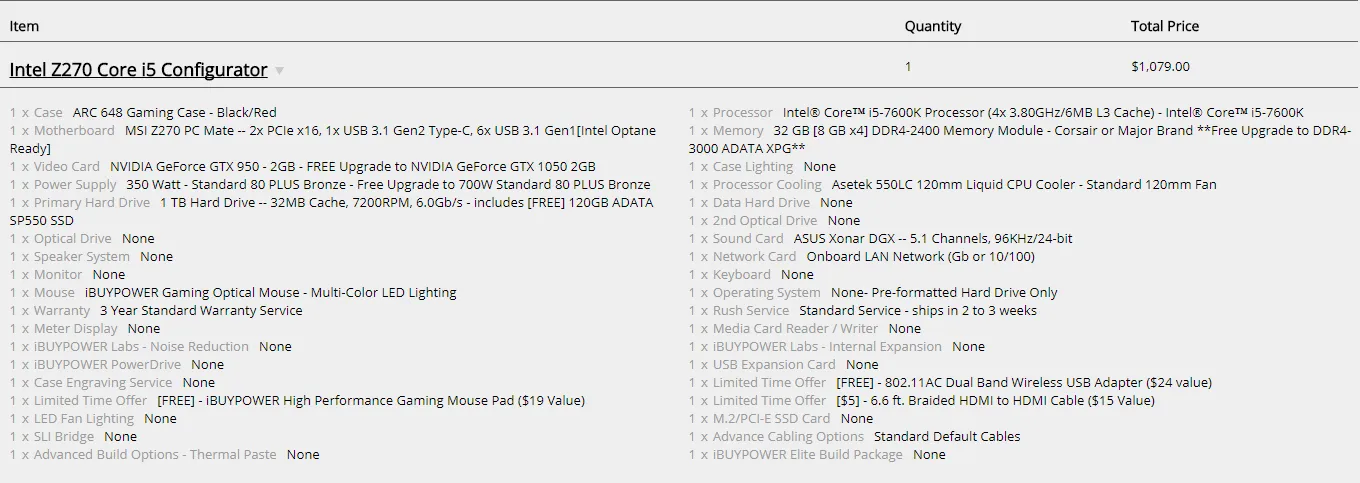Click the Total Price column header
The width and height of the screenshot is (1360, 483).
pos(1164,26)
